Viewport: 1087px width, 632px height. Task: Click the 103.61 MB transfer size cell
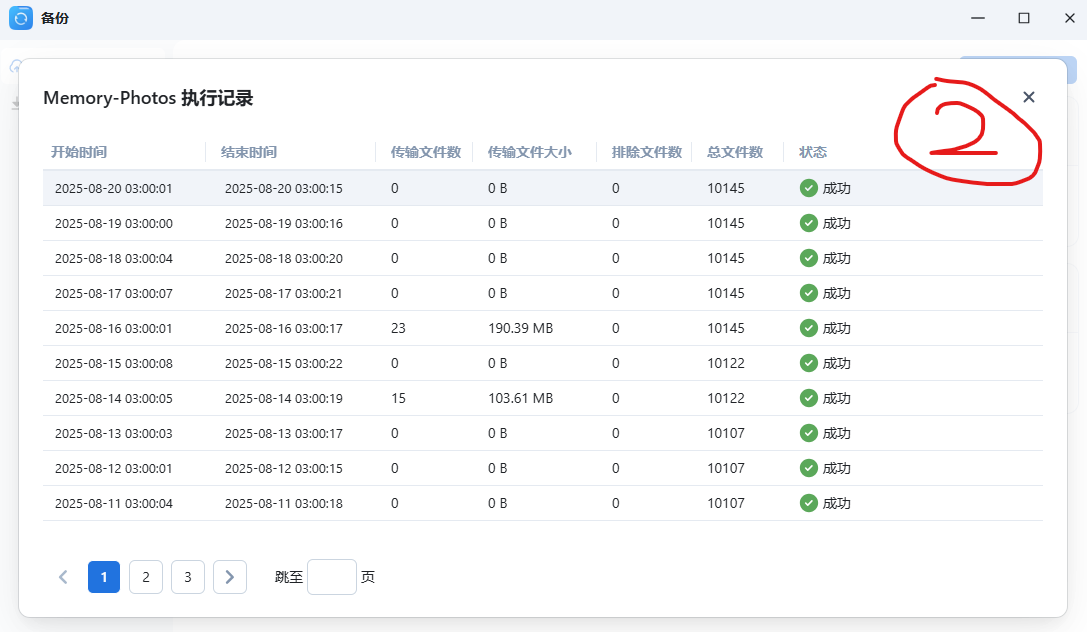[x=521, y=398]
